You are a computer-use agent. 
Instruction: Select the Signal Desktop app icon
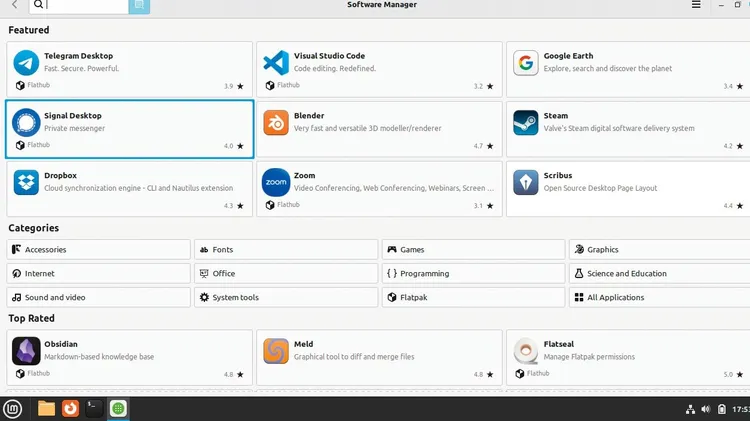26,122
